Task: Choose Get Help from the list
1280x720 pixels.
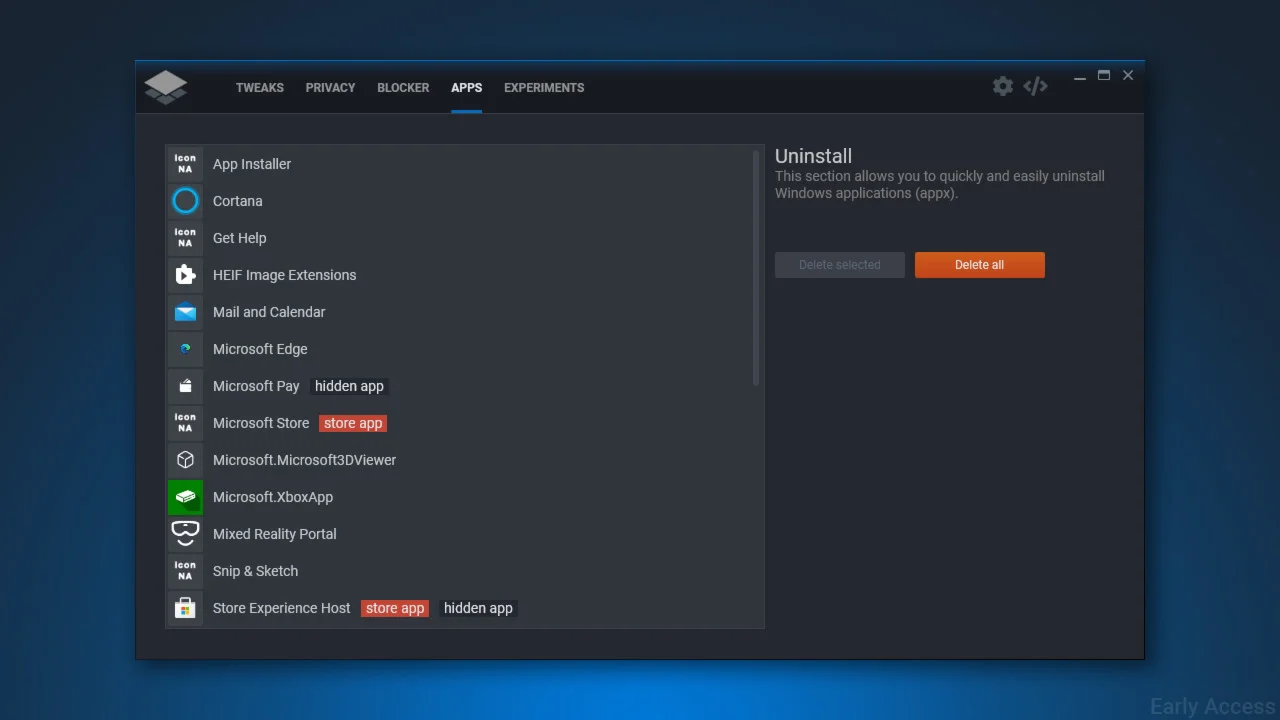Action: tap(458, 238)
